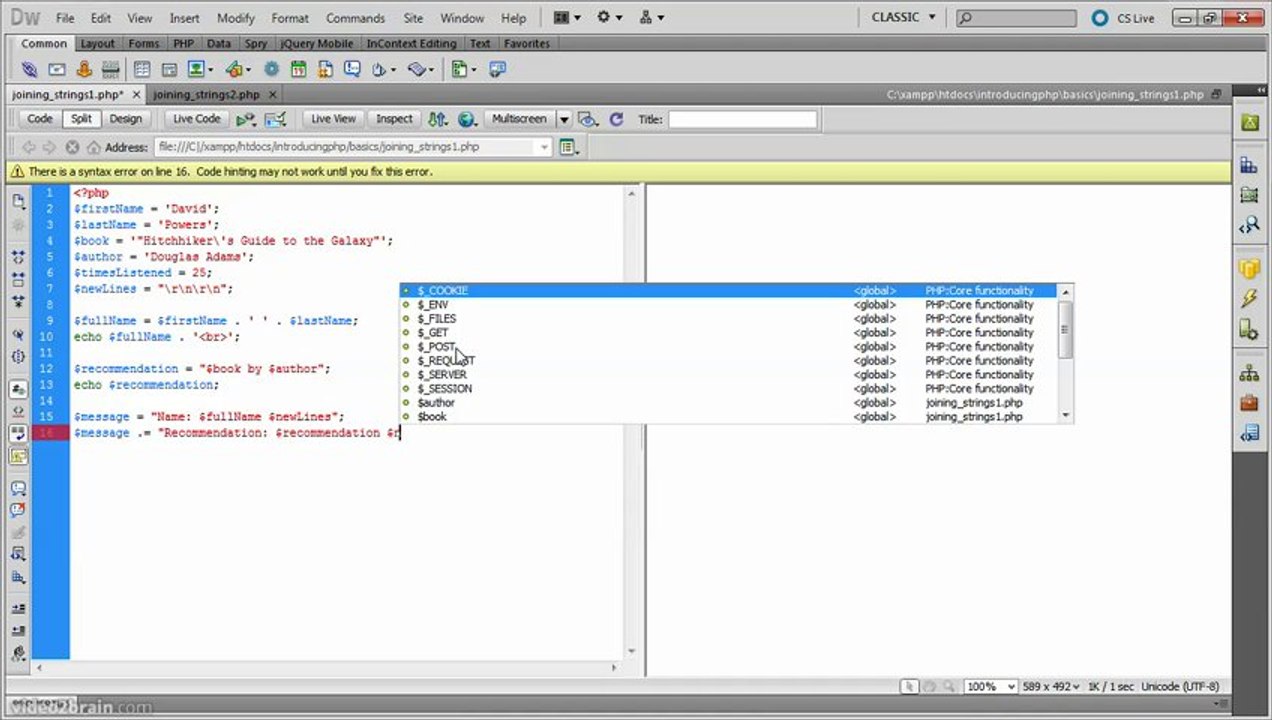Viewport: 1272px width, 720px height.
Task: Open the Commands menu
Action: [355, 18]
